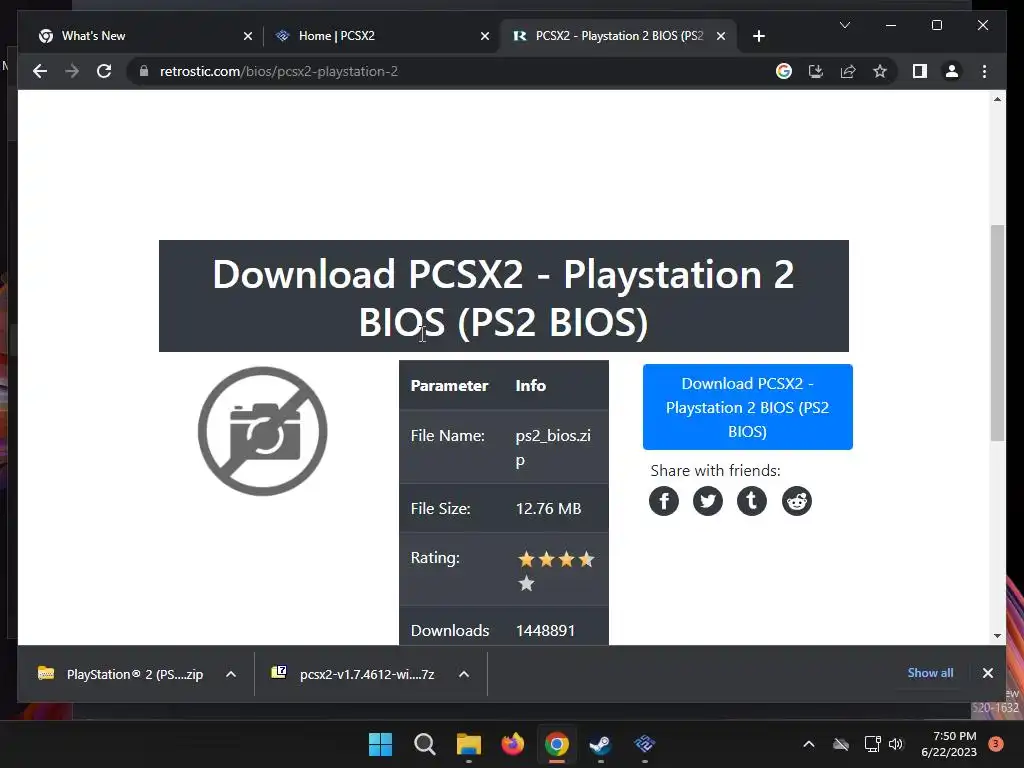The width and height of the screenshot is (1024, 768).
Task: Select file name ps2_bios.zip text
Action: pos(553,447)
